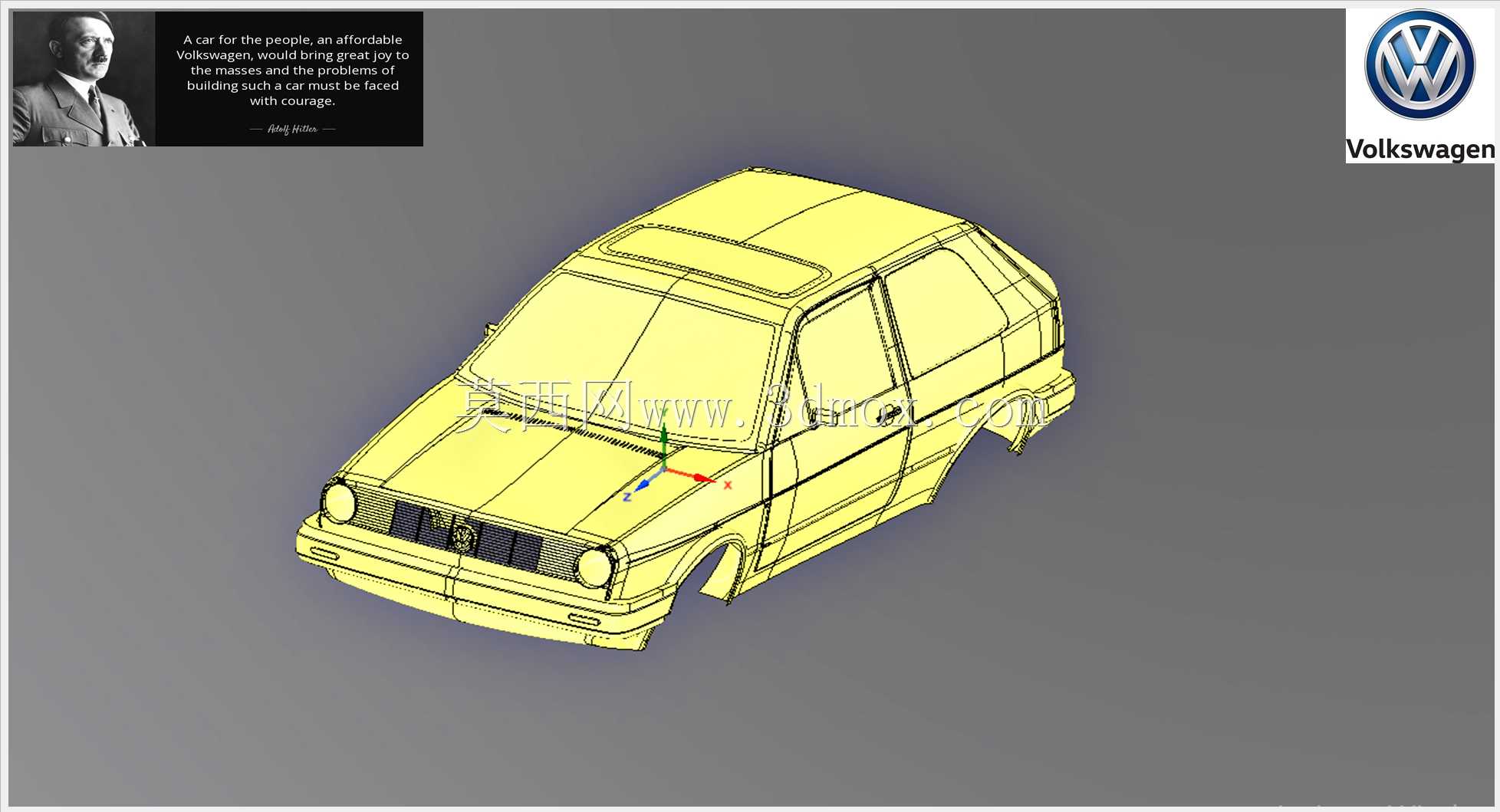Select the round headlight at the car's far corner

338,502
